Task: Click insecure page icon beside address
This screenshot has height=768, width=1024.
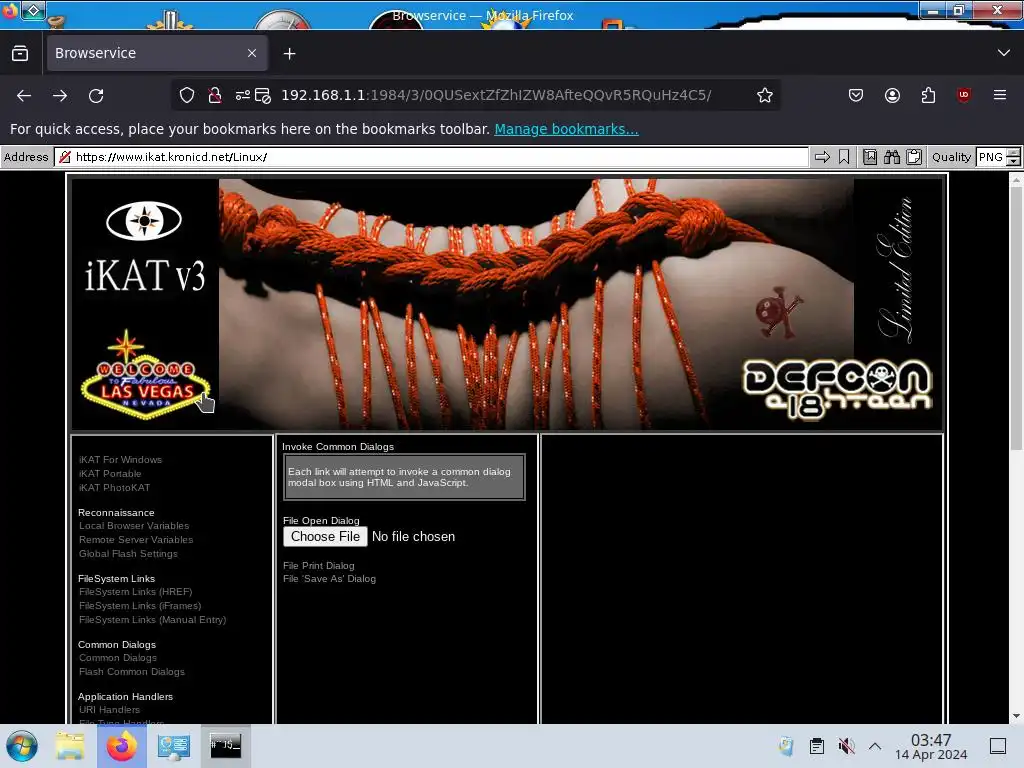Action: coord(65,157)
